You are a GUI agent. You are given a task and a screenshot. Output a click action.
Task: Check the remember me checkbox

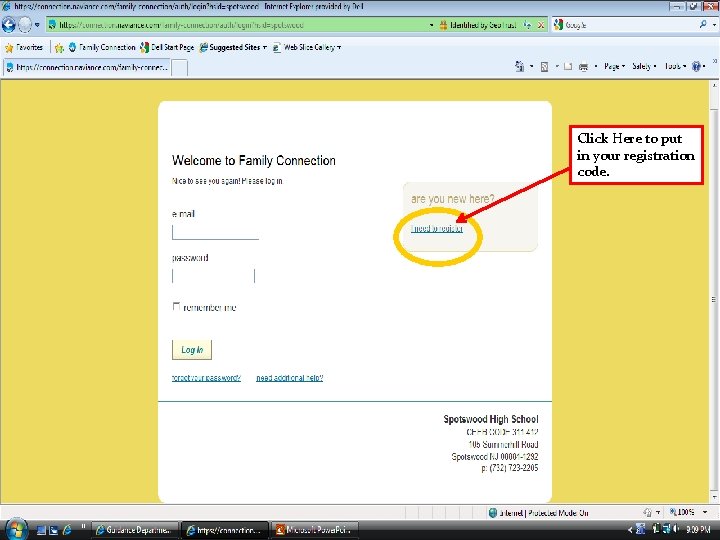coord(176,306)
